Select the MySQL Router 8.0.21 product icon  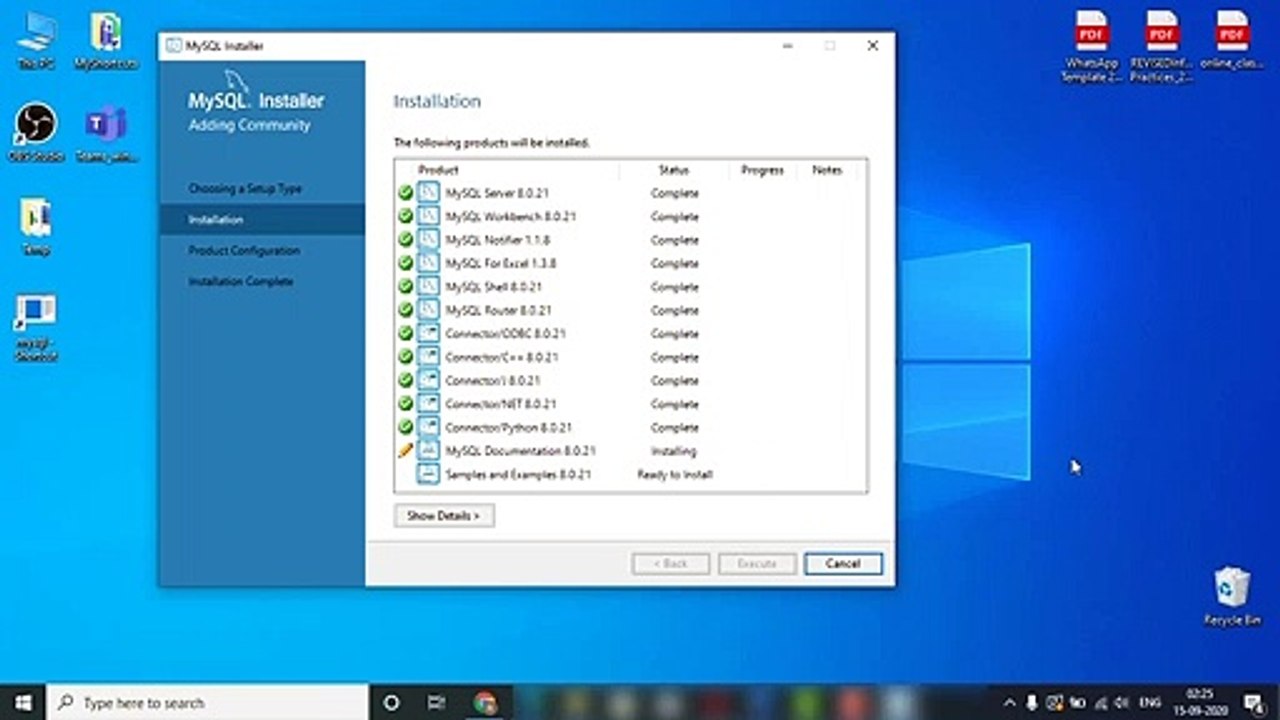tap(428, 310)
